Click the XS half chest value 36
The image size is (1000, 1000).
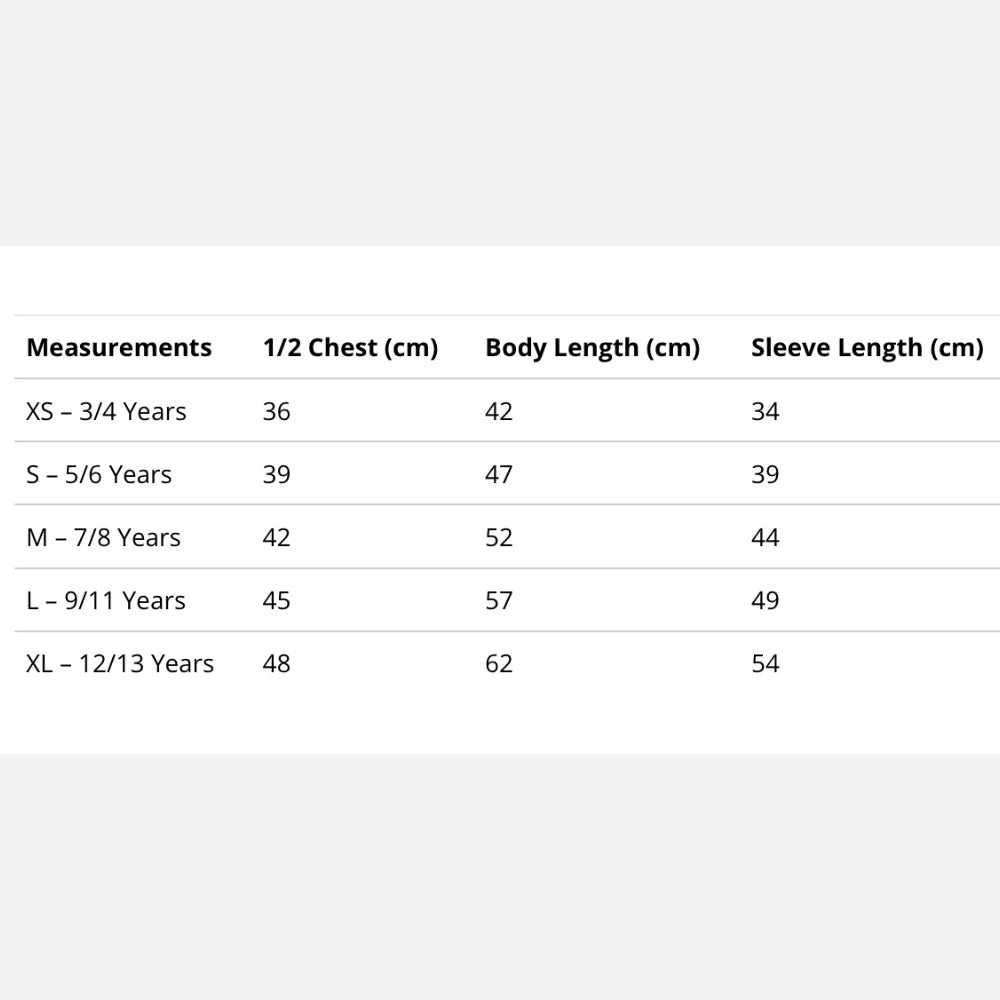tap(276, 411)
